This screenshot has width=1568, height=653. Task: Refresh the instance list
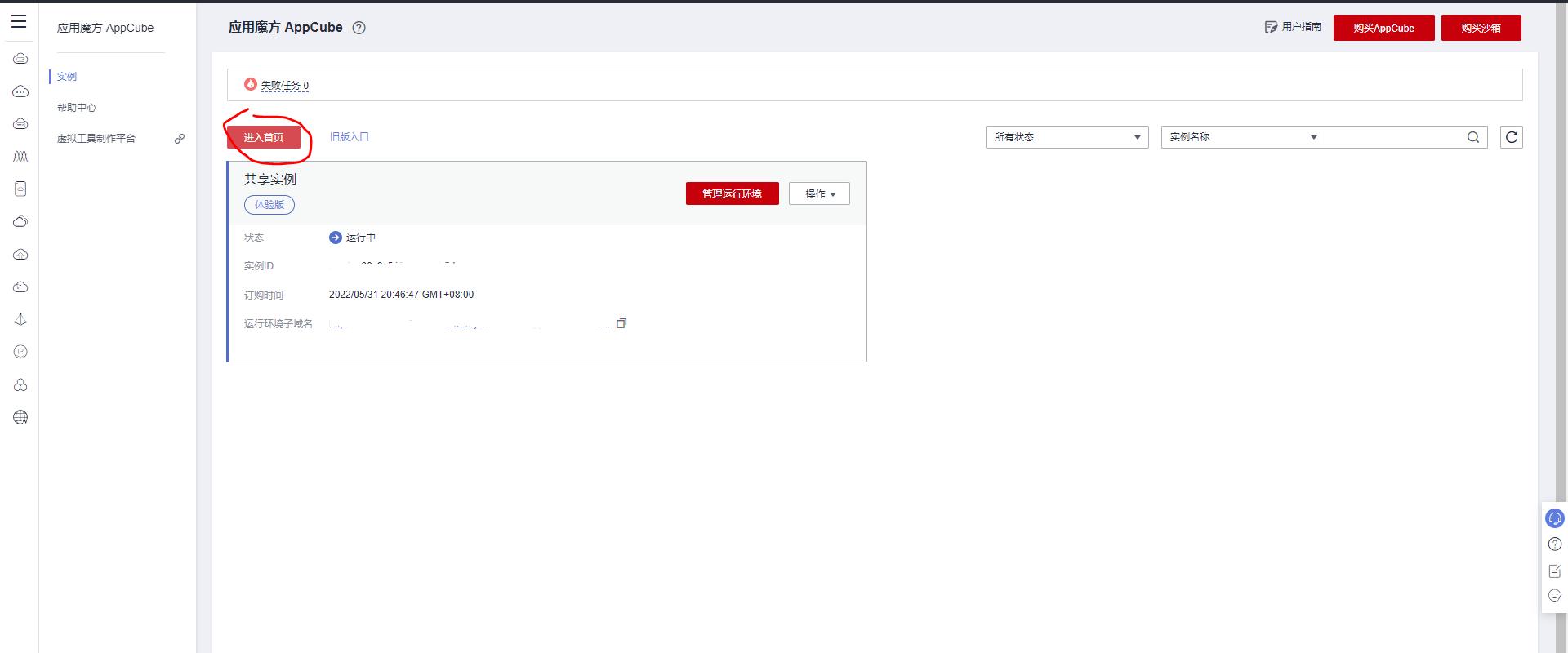coord(1512,137)
